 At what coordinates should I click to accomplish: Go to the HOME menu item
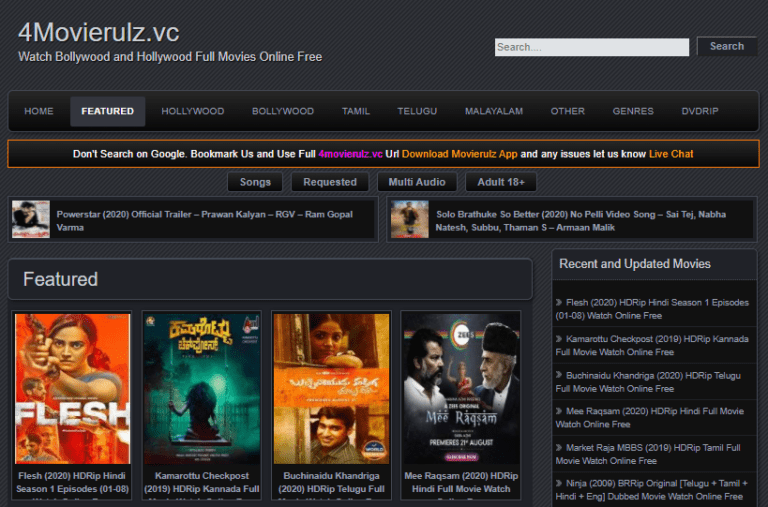click(39, 111)
